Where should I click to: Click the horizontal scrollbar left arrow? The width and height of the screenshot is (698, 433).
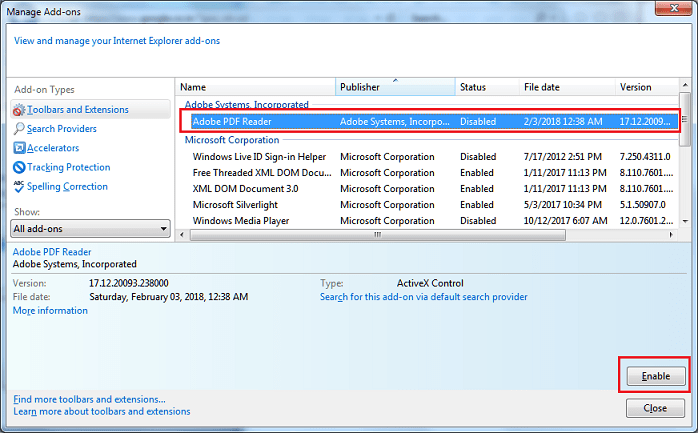coord(182,235)
